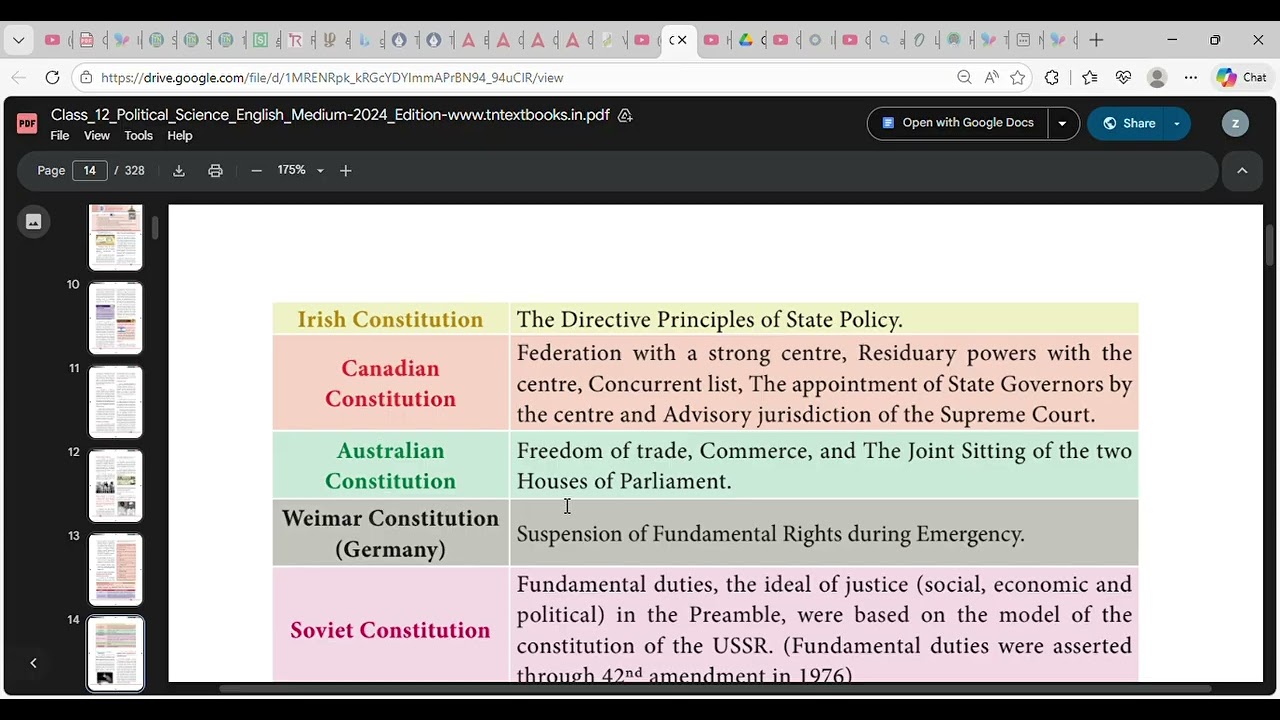Image resolution: width=1280 pixels, height=720 pixels.
Task: Start Read aloud from address bar
Action: click(991, 77)
